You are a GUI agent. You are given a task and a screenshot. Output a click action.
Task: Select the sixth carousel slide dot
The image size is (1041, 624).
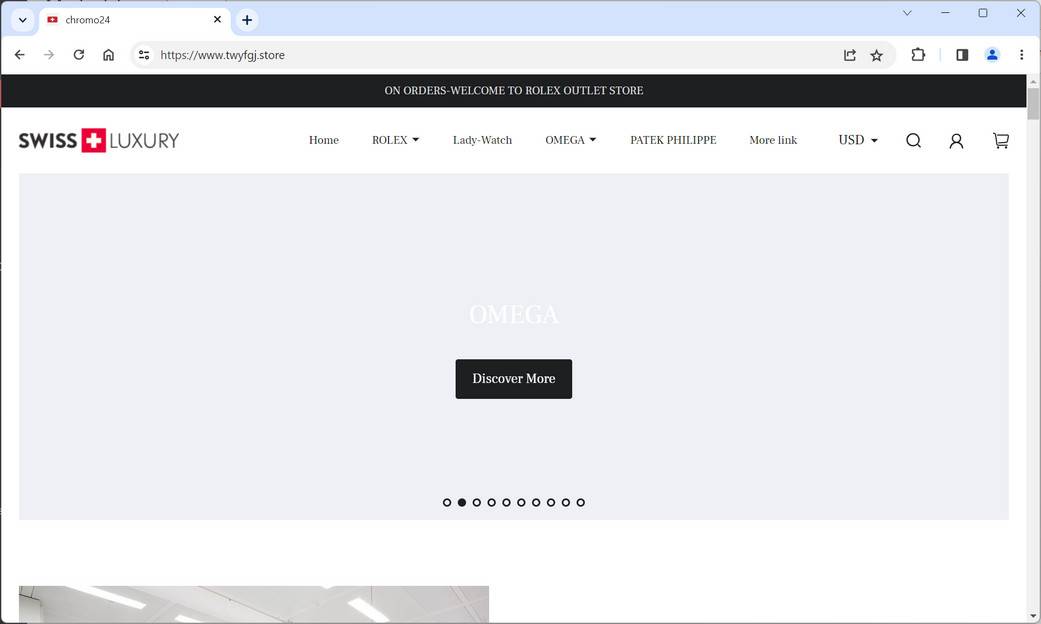pyautogui.click(x=521, y=503)
